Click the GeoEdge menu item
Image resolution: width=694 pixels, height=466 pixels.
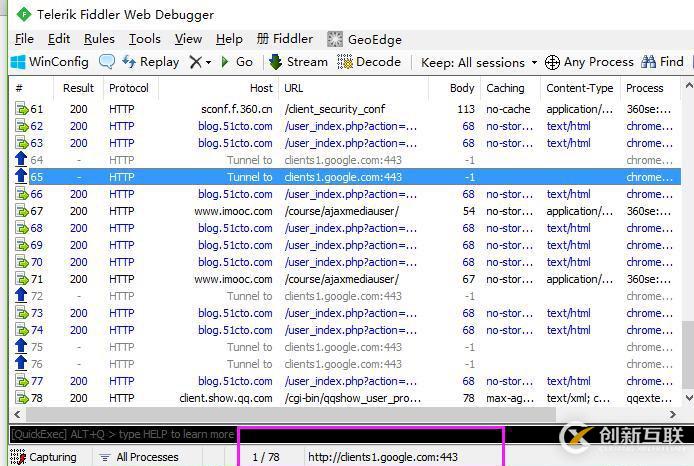[364, 40]
